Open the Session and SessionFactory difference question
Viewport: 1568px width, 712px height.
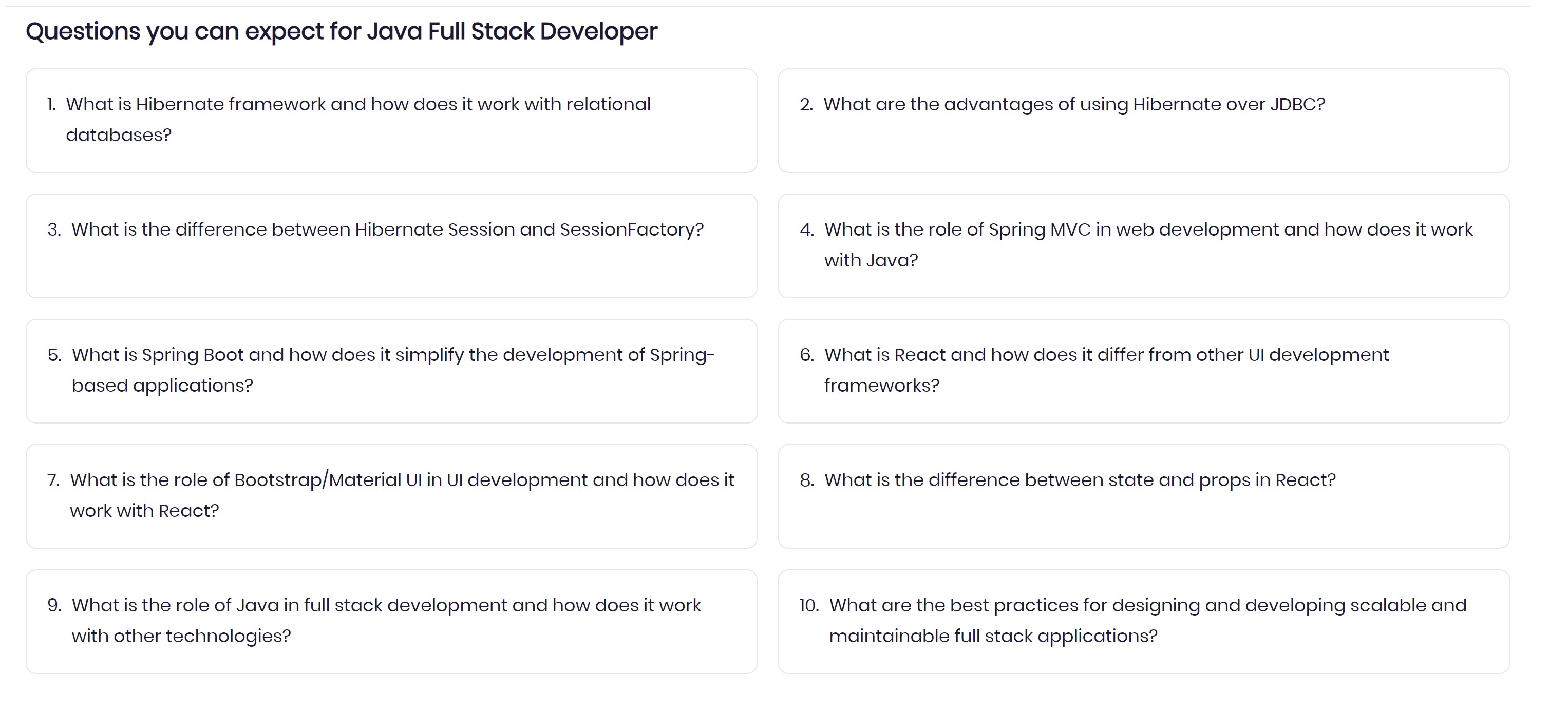click(391, 246)
